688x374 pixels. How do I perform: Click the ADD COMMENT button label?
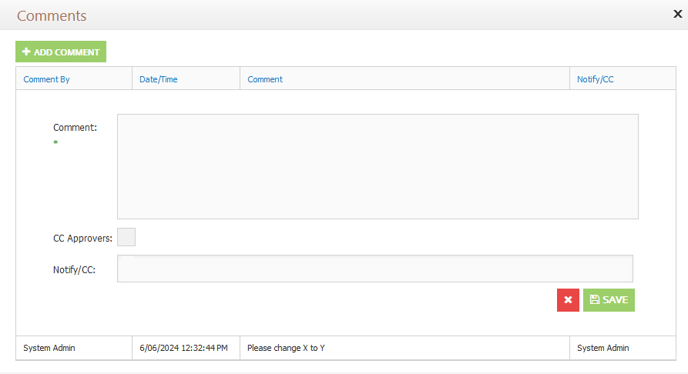(67, 52)
